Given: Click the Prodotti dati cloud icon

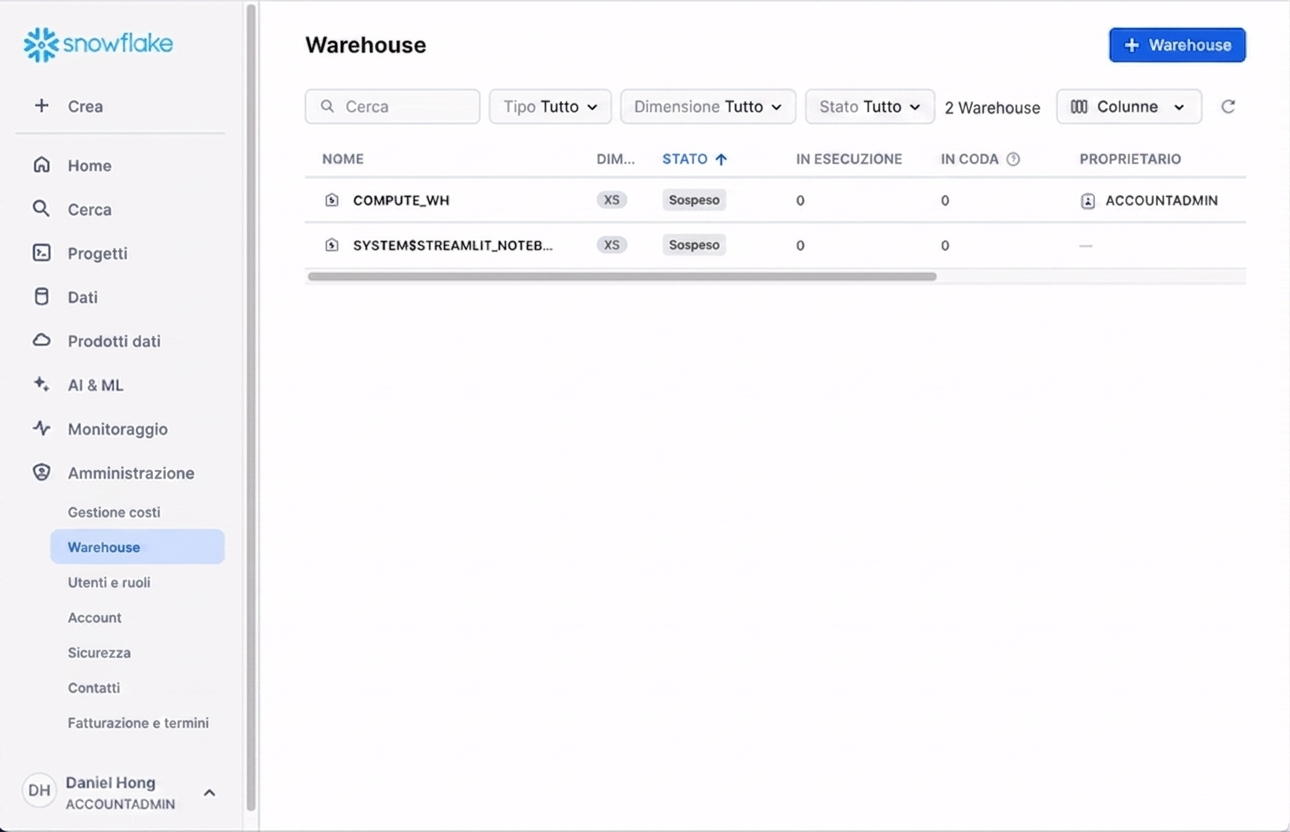Looking at the screenshot, I should point(41,340).
